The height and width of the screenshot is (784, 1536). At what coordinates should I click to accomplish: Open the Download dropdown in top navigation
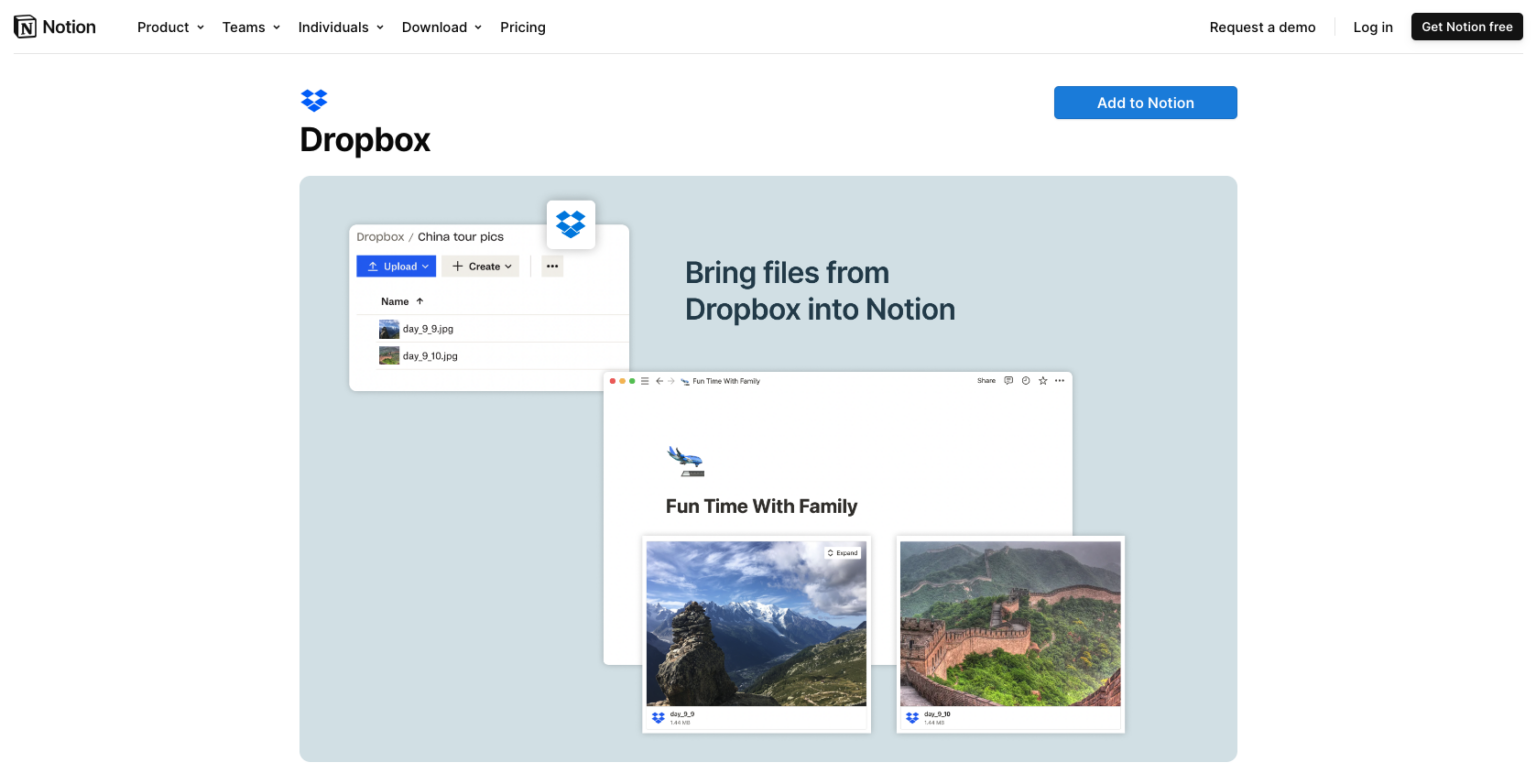441,27
